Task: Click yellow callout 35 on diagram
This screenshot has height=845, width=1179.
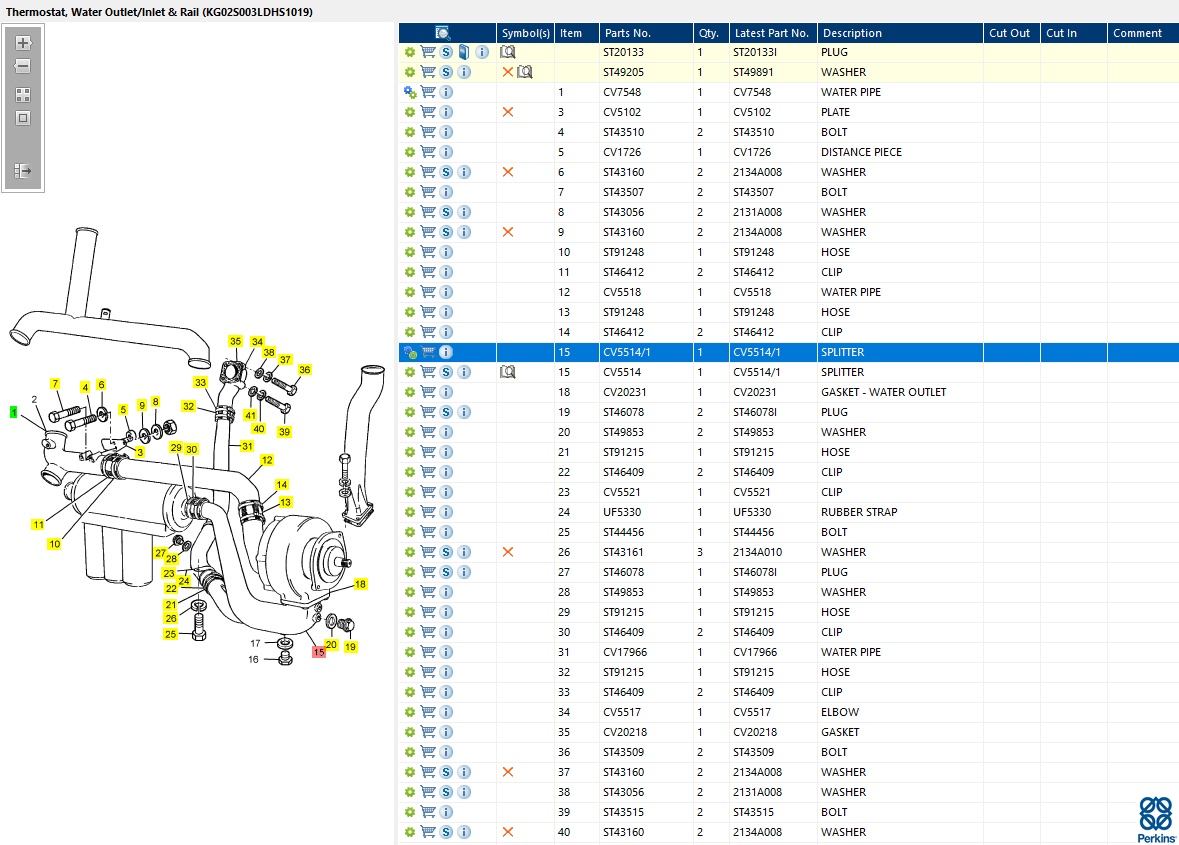Action: pos(235,341)
